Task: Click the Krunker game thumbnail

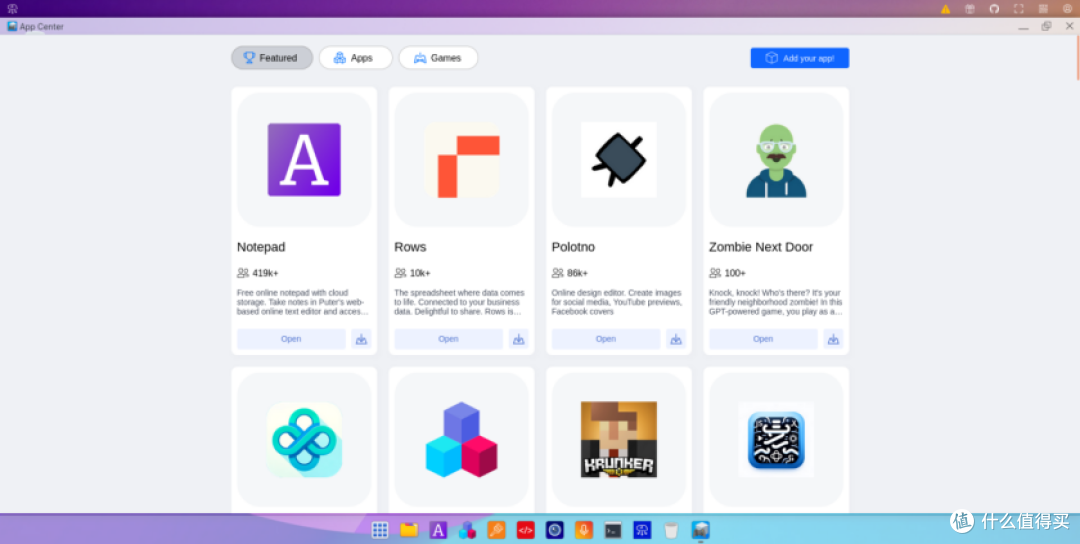Action: click(619, 439)
